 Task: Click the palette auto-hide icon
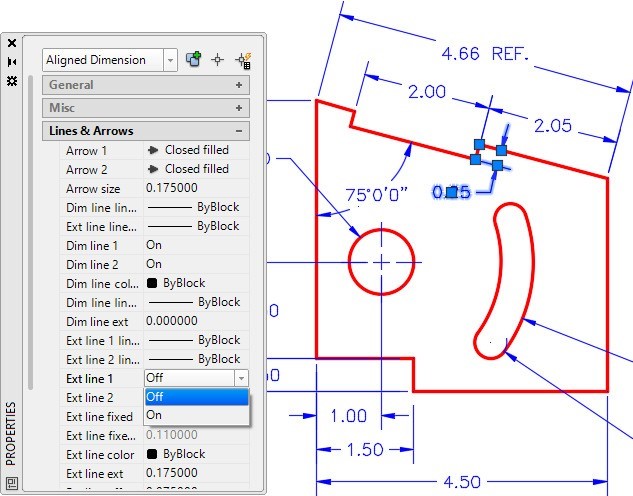pos(12,61)
